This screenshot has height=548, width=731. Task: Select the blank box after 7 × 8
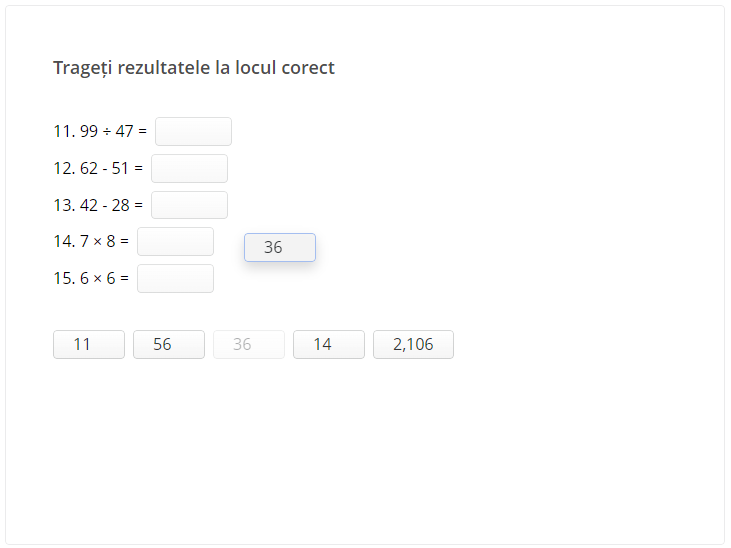(175, 241)
